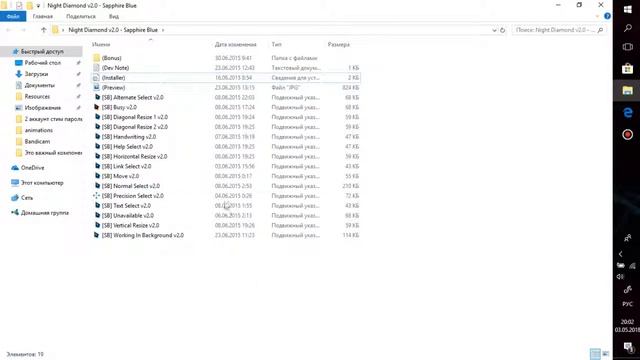Viewport: 640px width, 360px height.
Task: Open Resources folder in navigation pane
Action: [37, 96]
